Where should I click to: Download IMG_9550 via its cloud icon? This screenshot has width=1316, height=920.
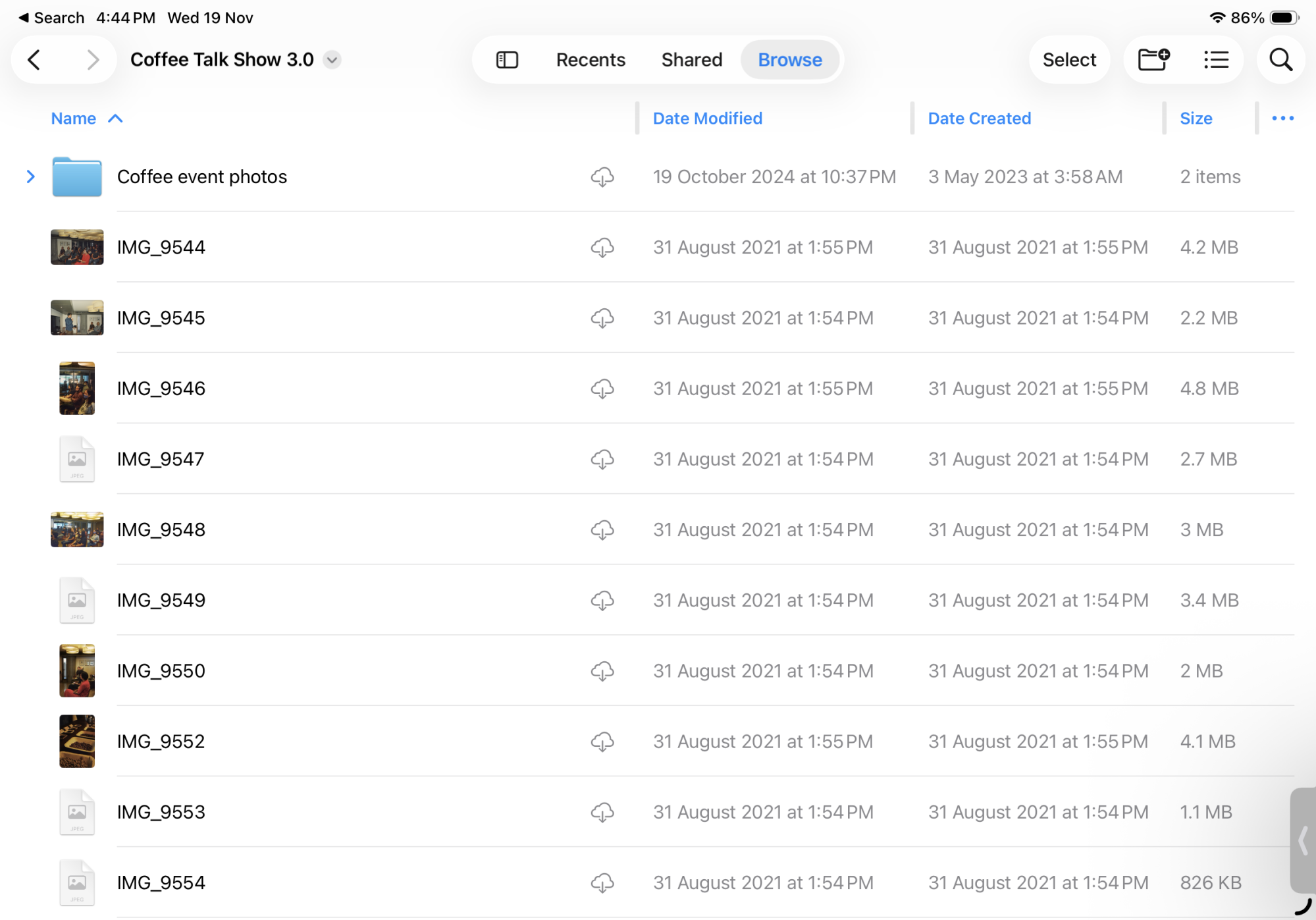click(x=602, y=671)
